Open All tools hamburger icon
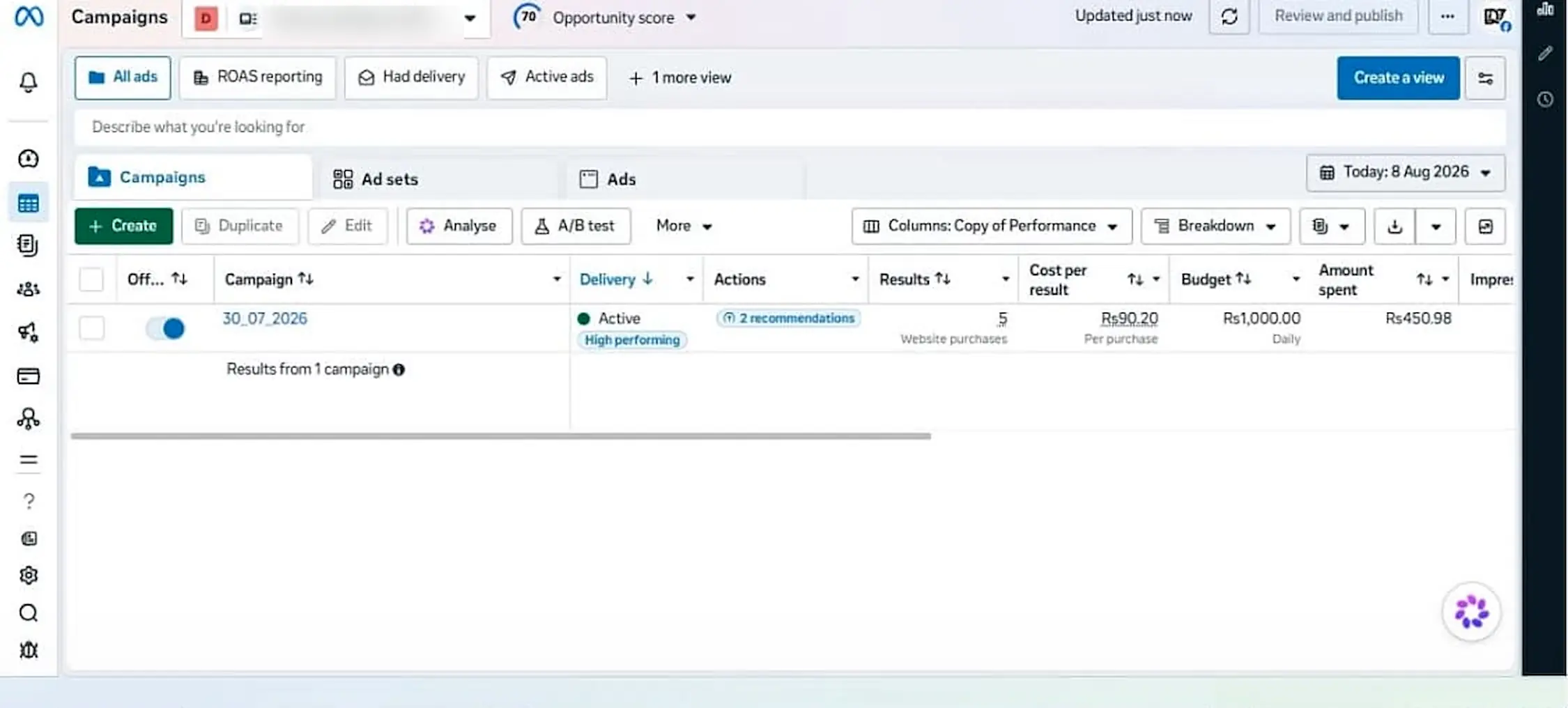This screenshot has height=708, width=1568. [x=28, y=460]
